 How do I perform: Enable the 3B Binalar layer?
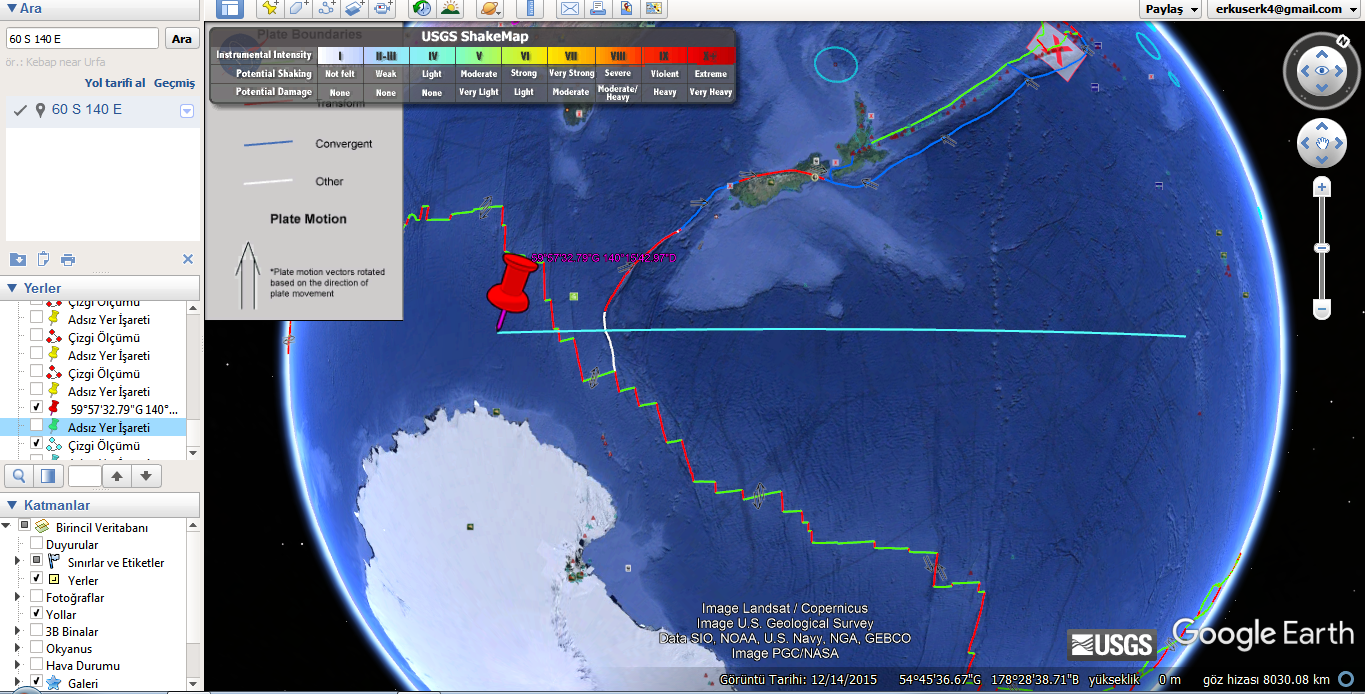pyautogui.click(x=37, y=631)
